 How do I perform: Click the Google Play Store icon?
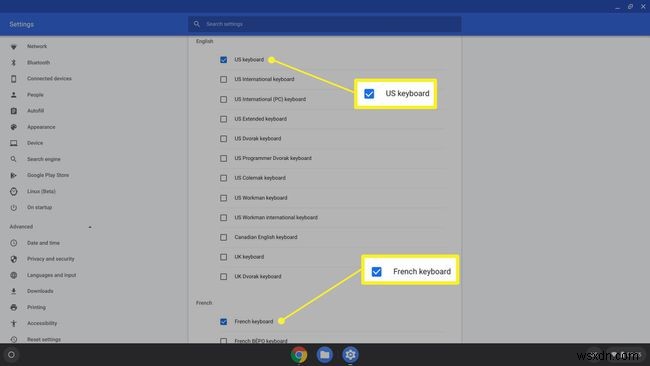coord(14,175)
